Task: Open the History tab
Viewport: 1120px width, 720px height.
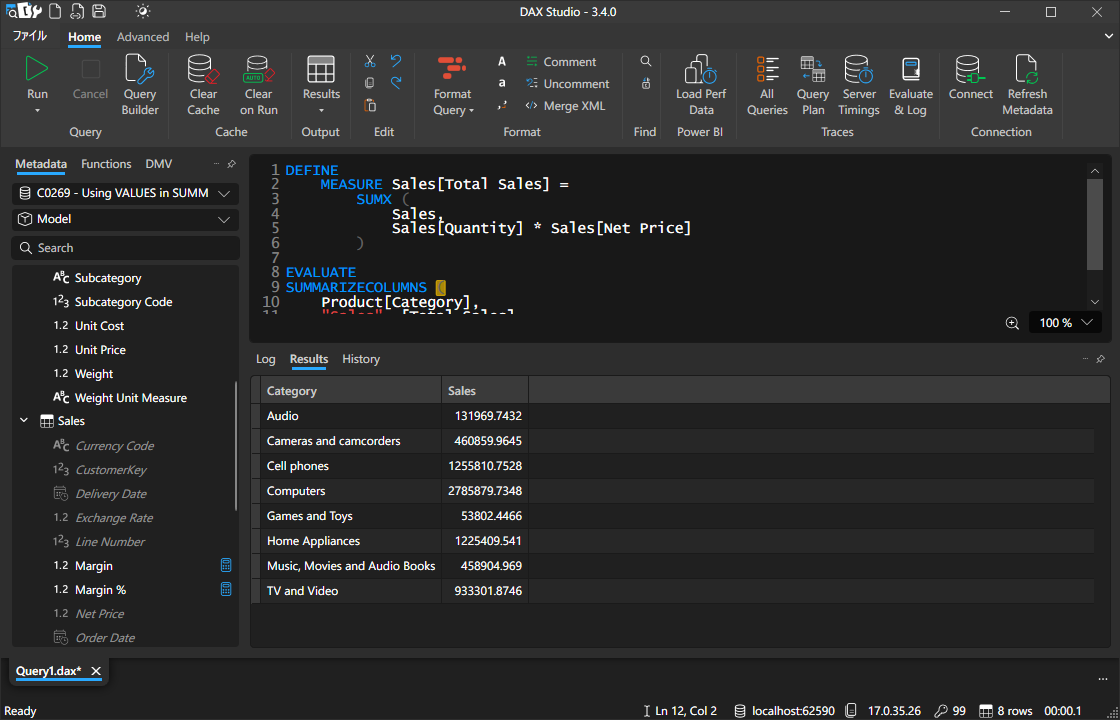Action: [x=361, y=359]
